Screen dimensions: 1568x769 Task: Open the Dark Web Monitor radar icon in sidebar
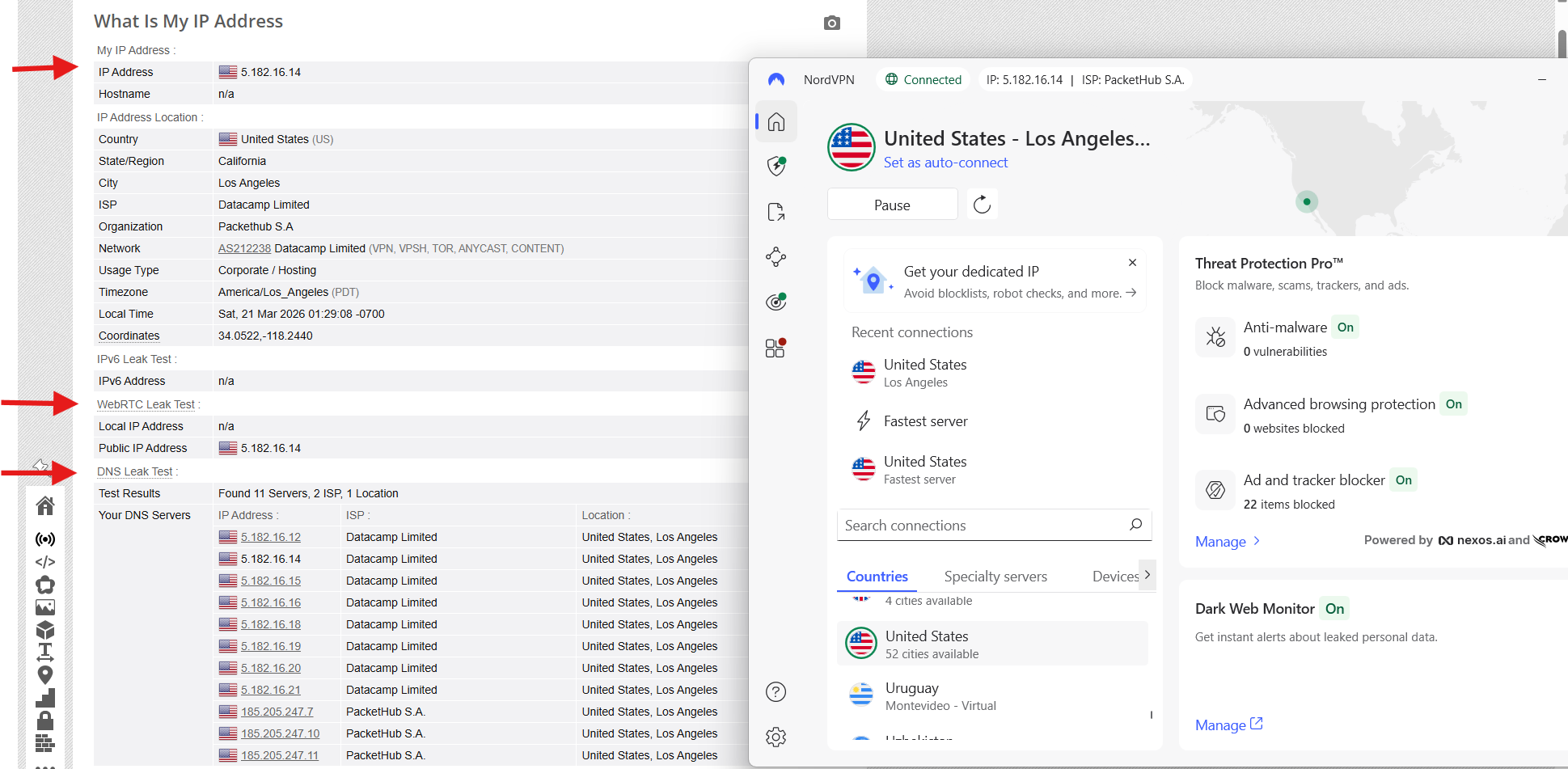click(x=776, y=302)
